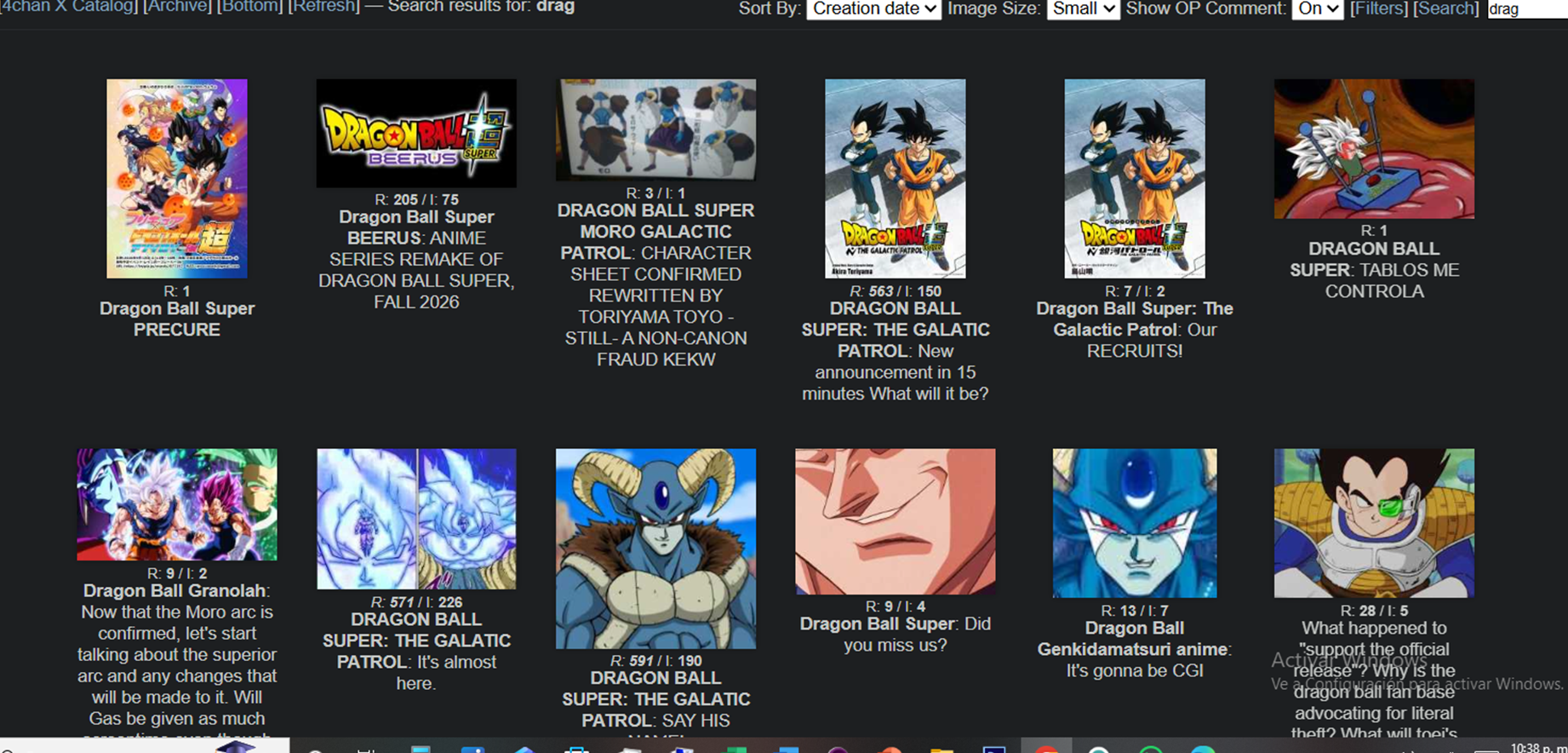
Task: Open the 'Did you miss us?' thumbnail
Action: tap(896, 521)
